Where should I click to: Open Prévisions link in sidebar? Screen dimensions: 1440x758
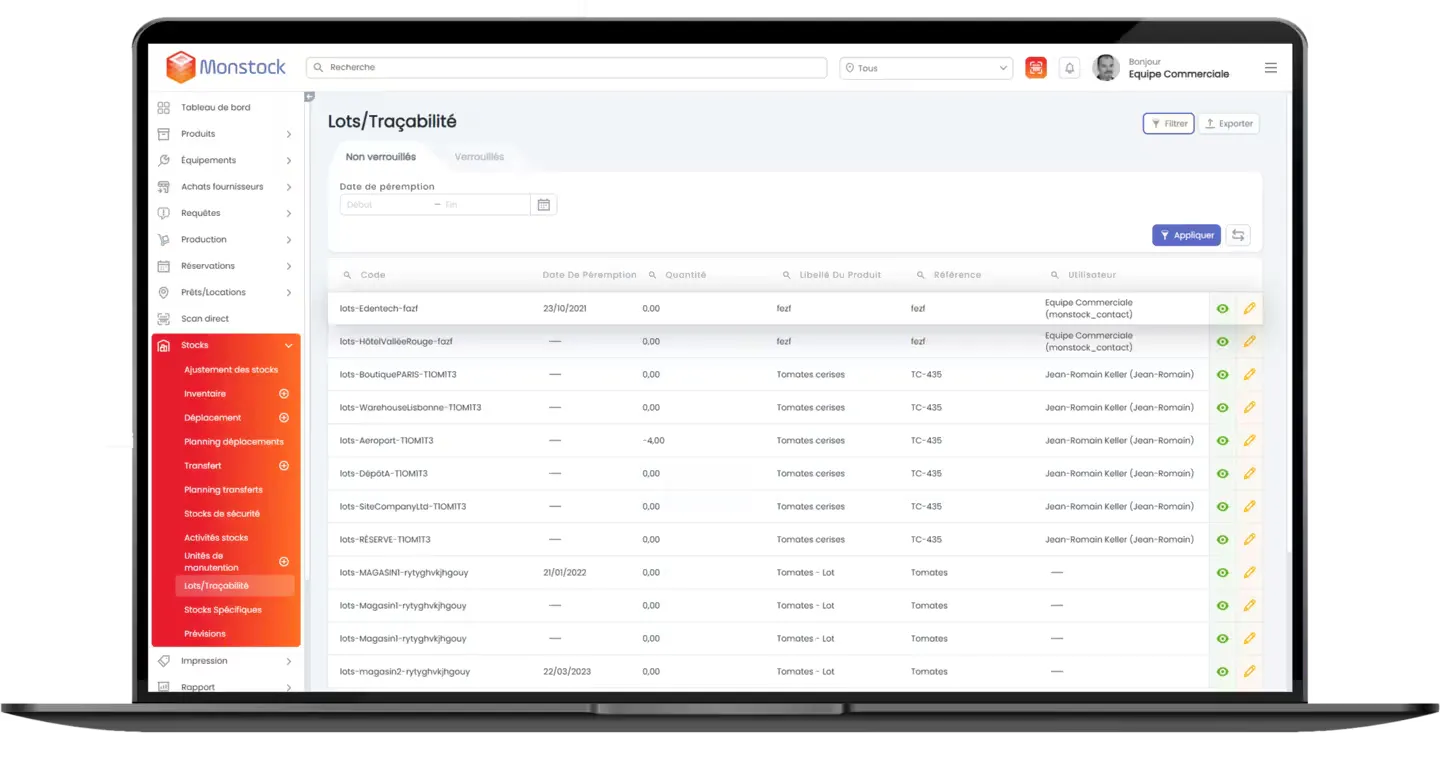tap(205, 634)
